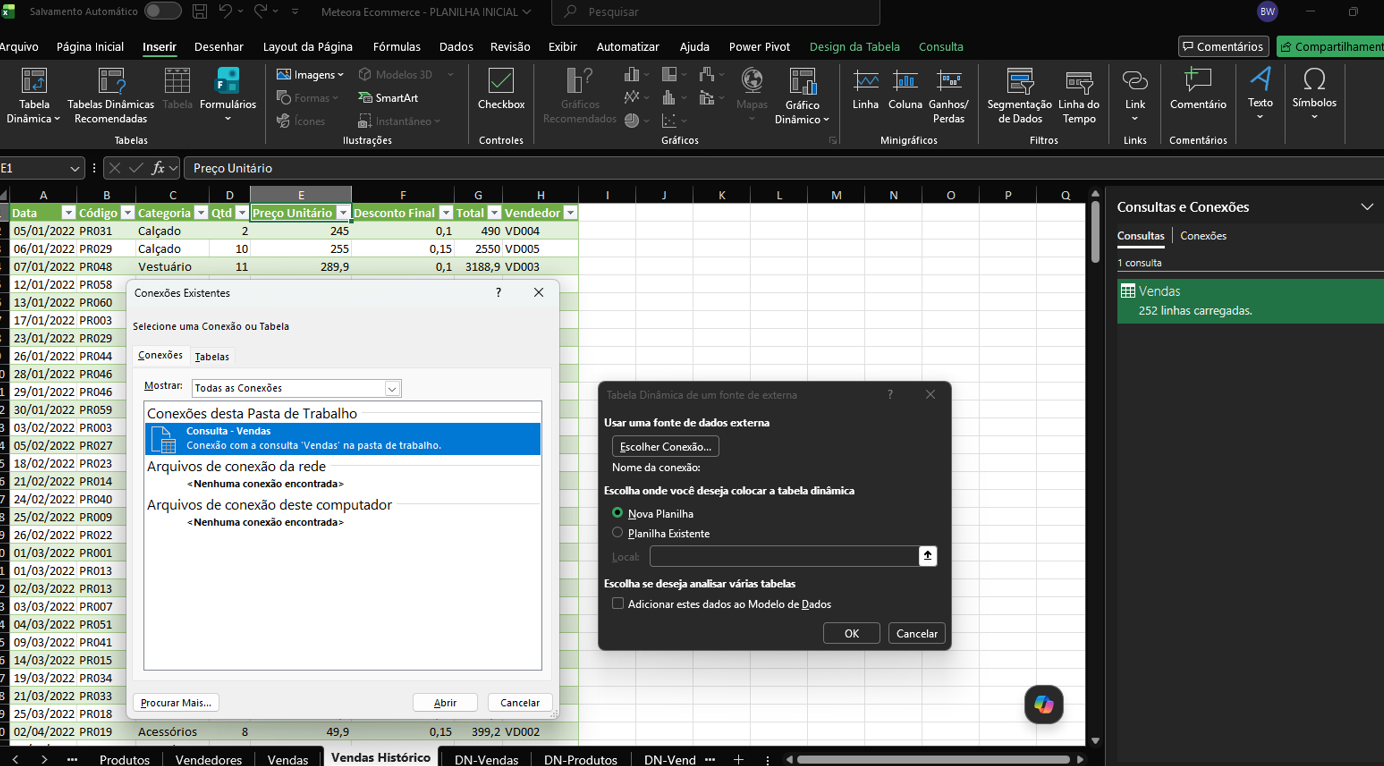Toggle Salvamento Automático switch

coord(162,12)
